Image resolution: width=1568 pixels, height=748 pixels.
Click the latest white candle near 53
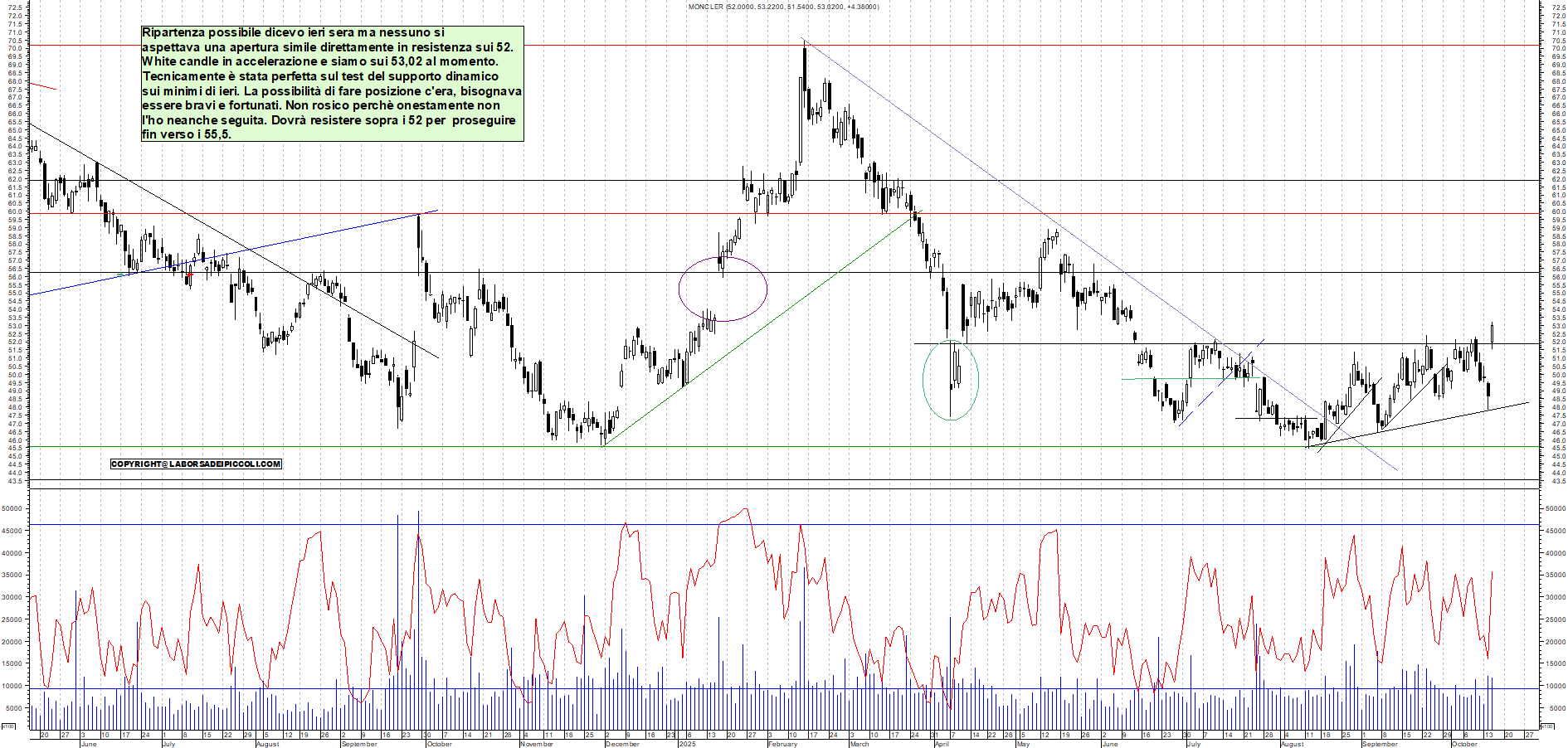click(x=1493, y=334)
